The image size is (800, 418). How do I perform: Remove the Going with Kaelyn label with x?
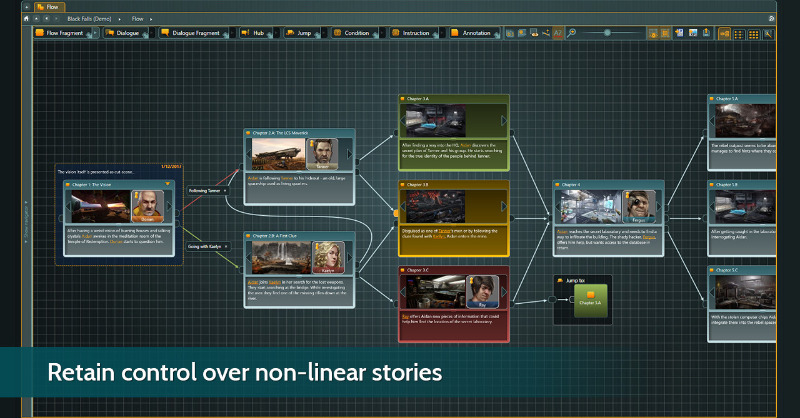(x=226, y=247)
